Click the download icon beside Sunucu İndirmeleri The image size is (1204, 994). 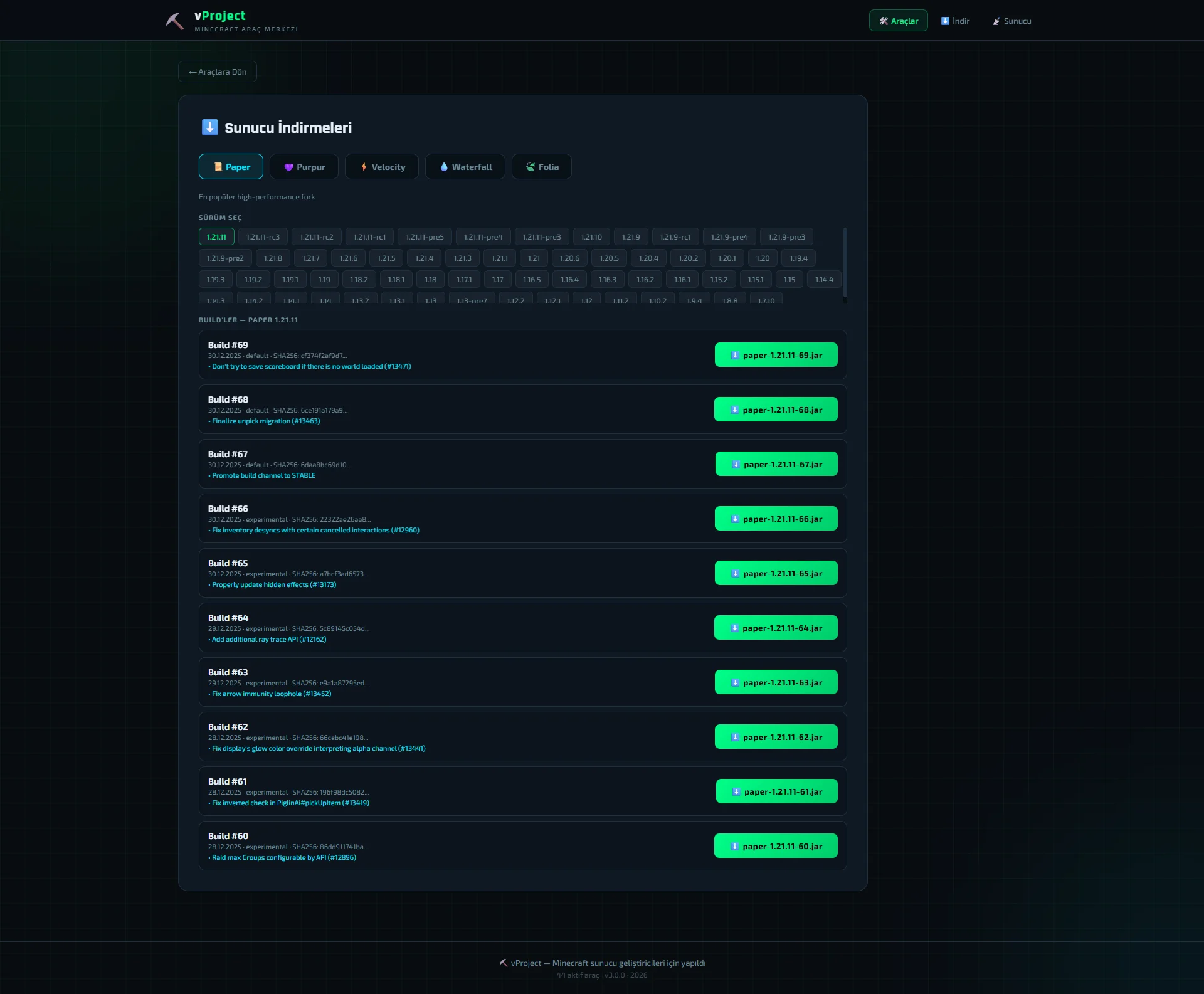[x=209, y=127]
